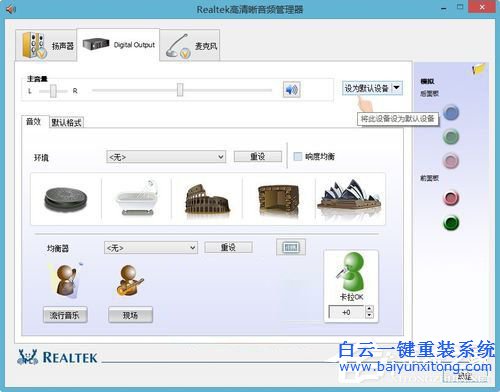Viewport: 500px width, 392px height.
Task: Choose the Sydney Opera House preset
Action: [x=349, y=195]
